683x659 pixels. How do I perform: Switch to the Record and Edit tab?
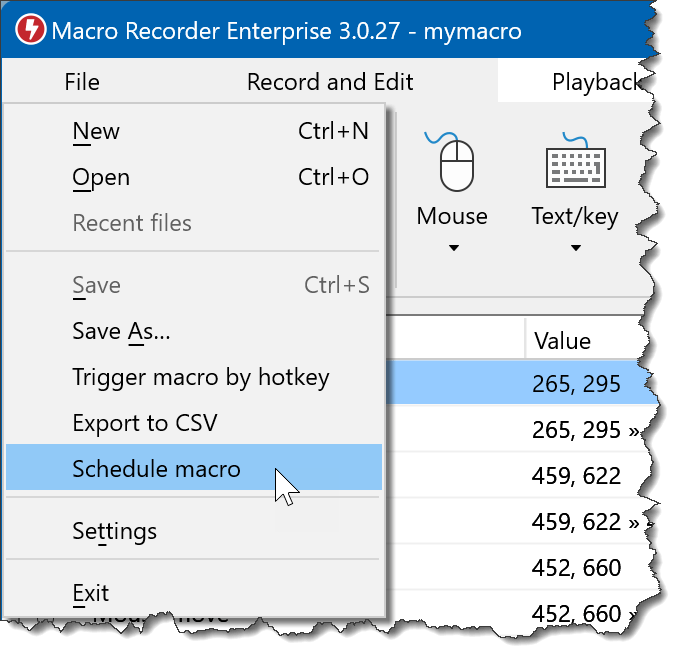(330, 82)
